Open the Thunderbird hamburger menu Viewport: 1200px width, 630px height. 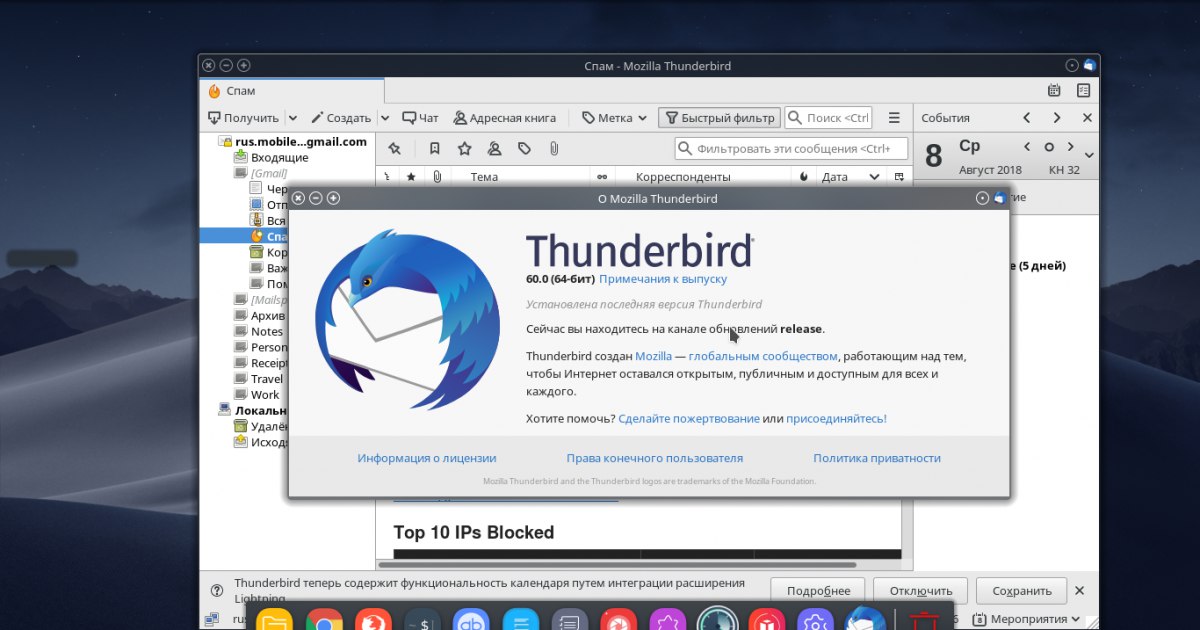tap(894, 118)
